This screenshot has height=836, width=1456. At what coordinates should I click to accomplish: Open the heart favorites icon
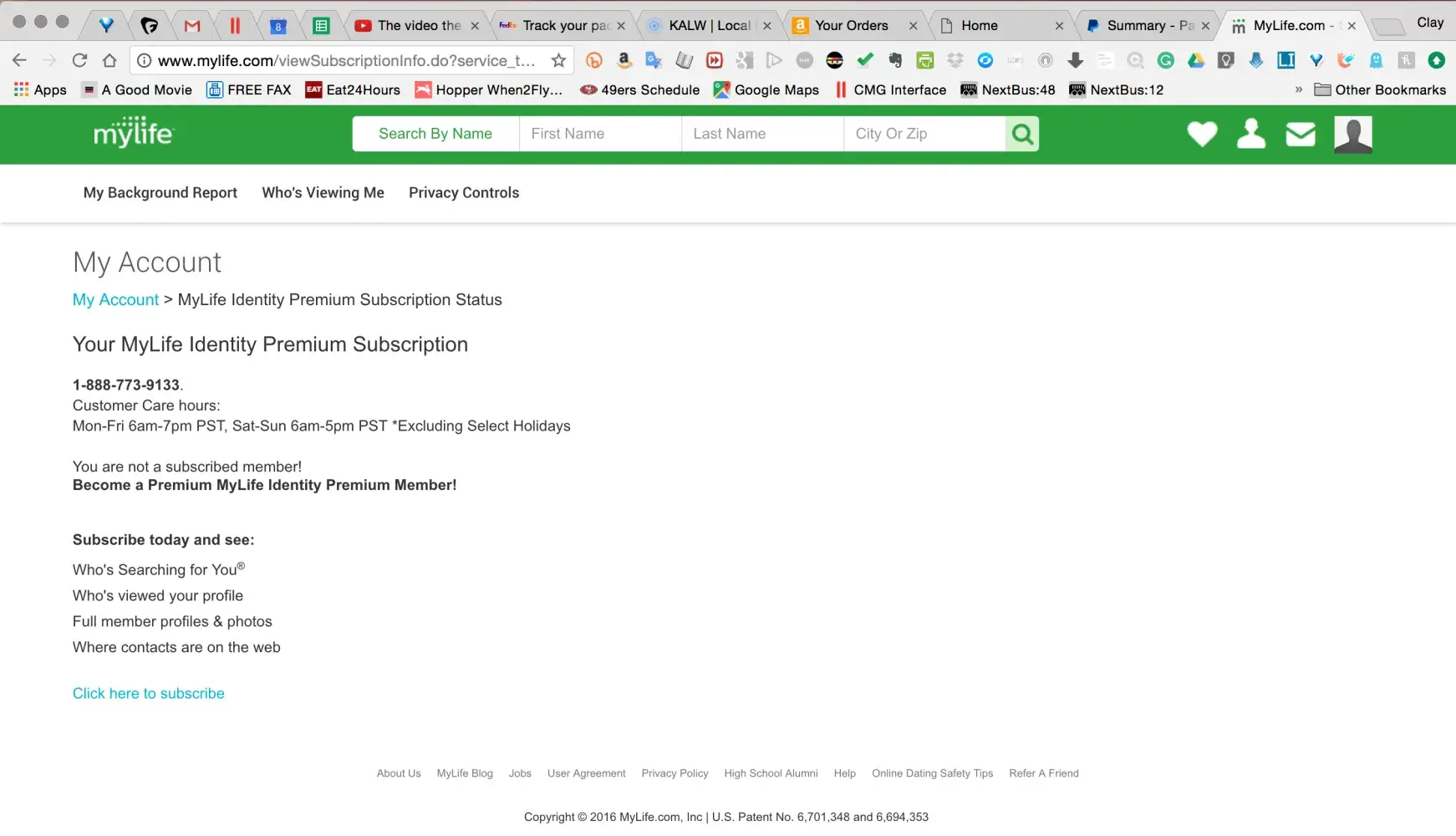(1202, 134)
